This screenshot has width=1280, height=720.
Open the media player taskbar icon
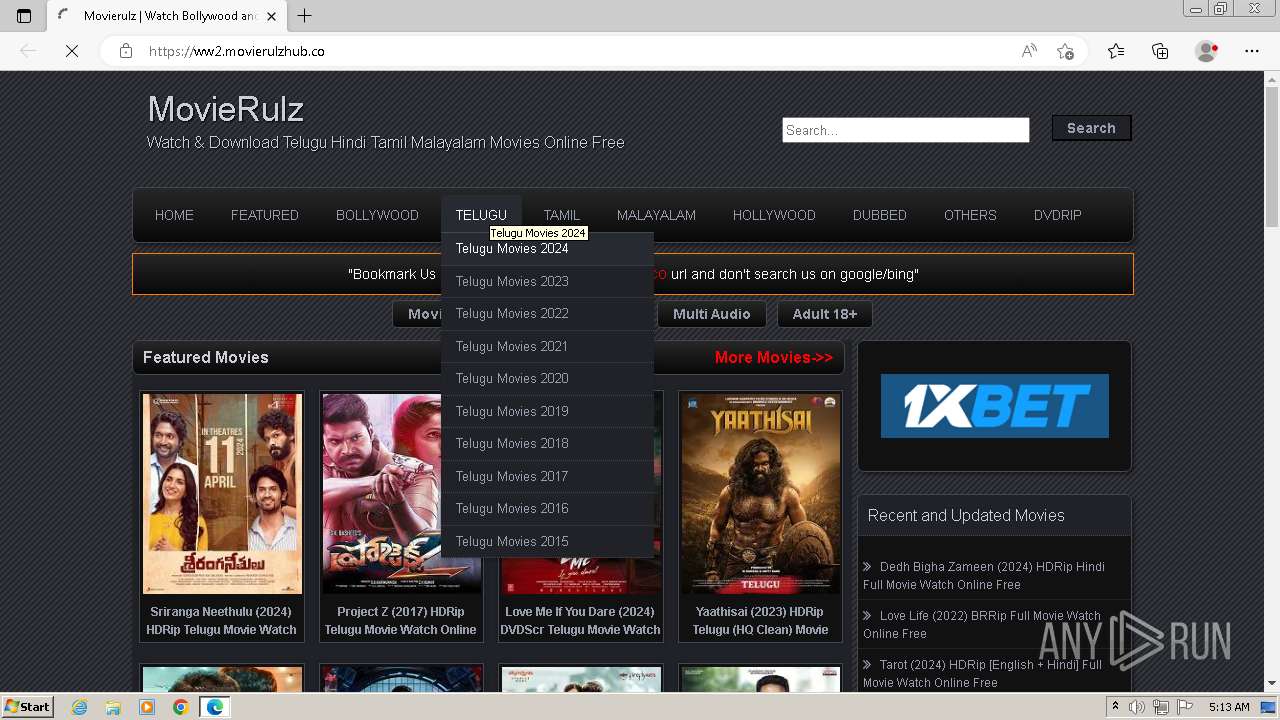[x=147, y=707]
